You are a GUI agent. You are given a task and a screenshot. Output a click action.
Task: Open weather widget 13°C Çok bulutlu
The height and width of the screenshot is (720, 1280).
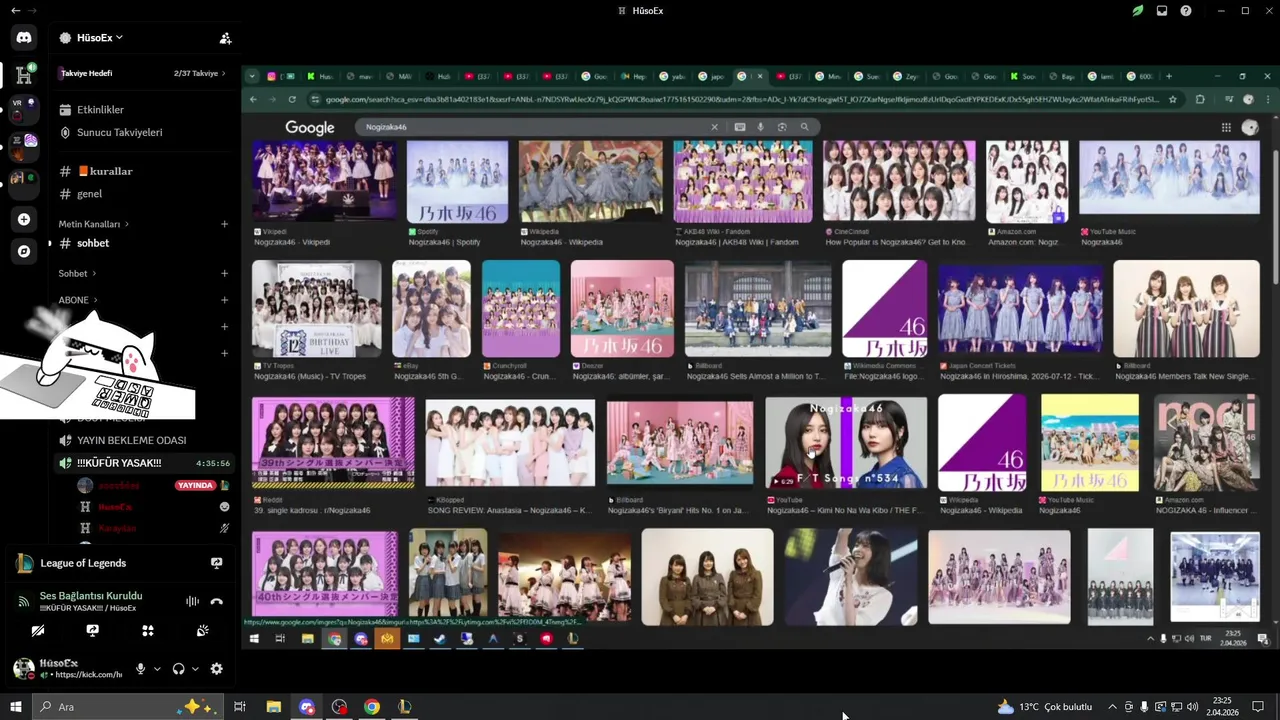point(1045,707)
